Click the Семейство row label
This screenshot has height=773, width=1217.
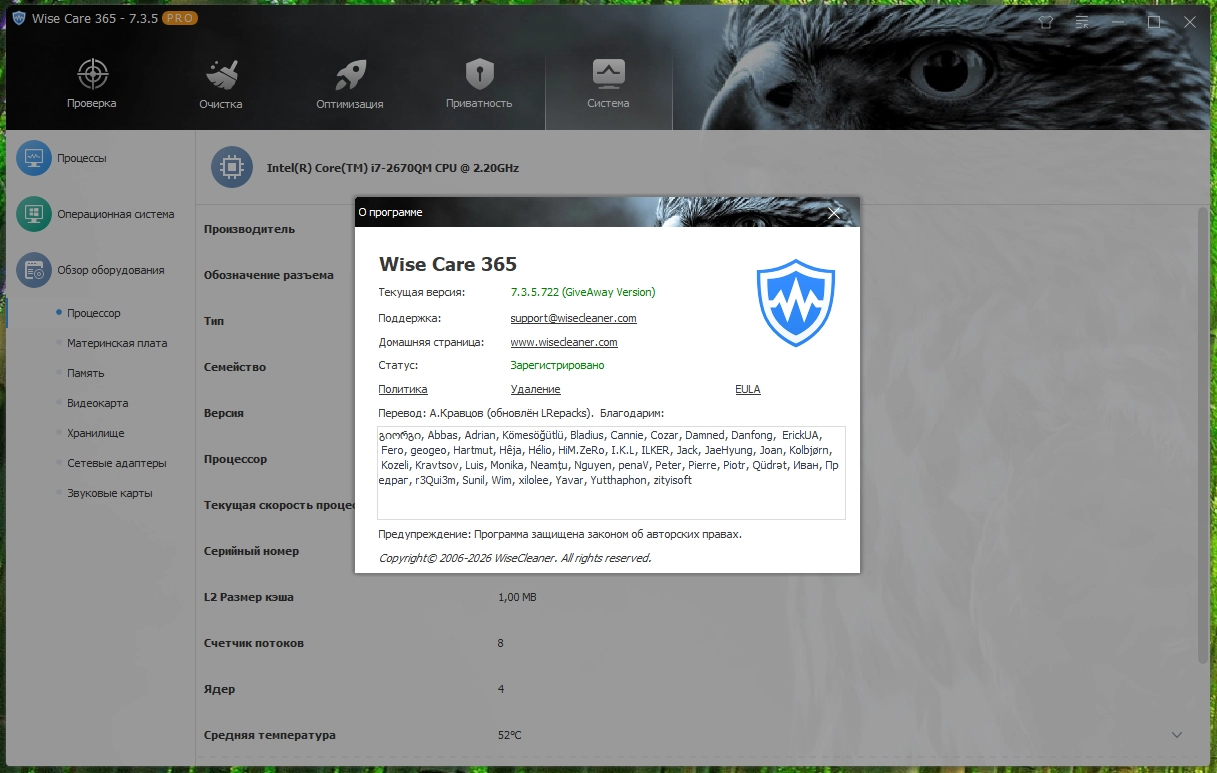[235, 367]
